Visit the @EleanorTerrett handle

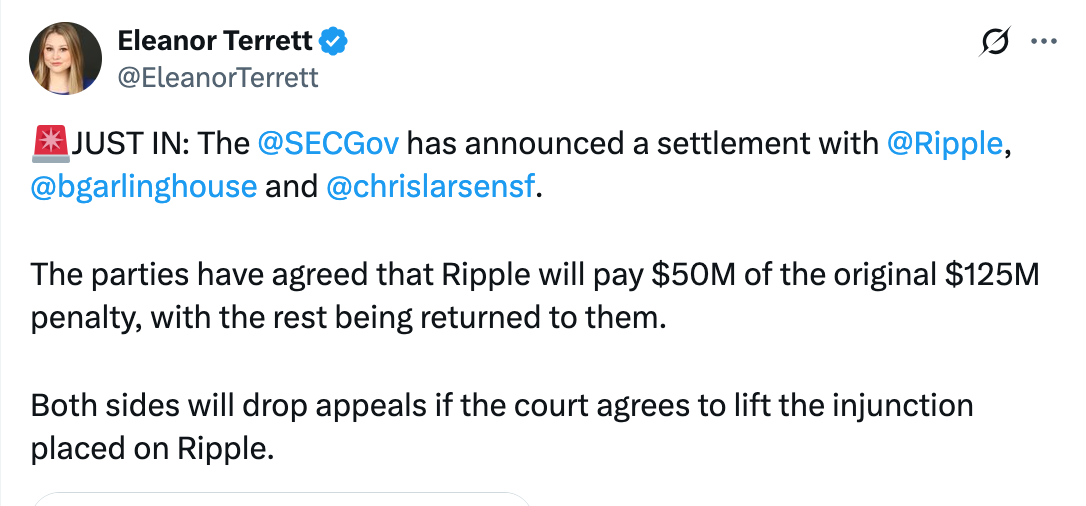218,78
